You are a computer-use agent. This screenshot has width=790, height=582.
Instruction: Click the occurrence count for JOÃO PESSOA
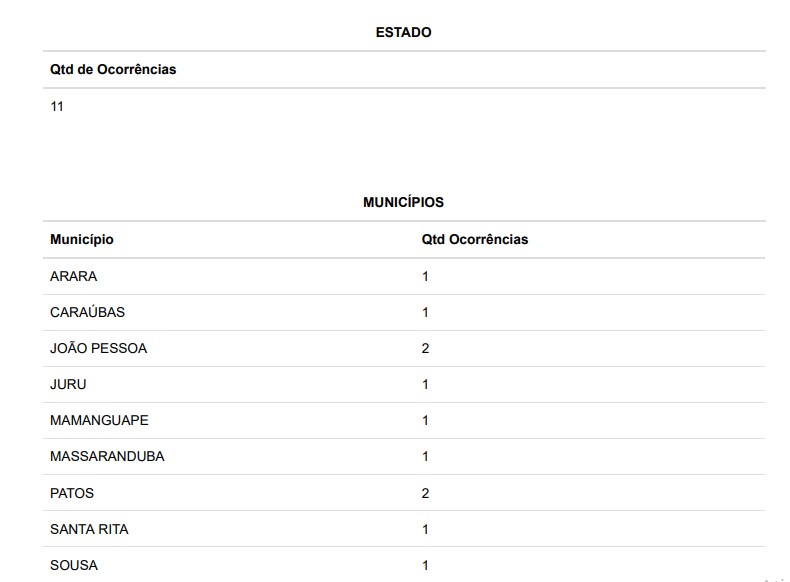click(x=425, y=348)
